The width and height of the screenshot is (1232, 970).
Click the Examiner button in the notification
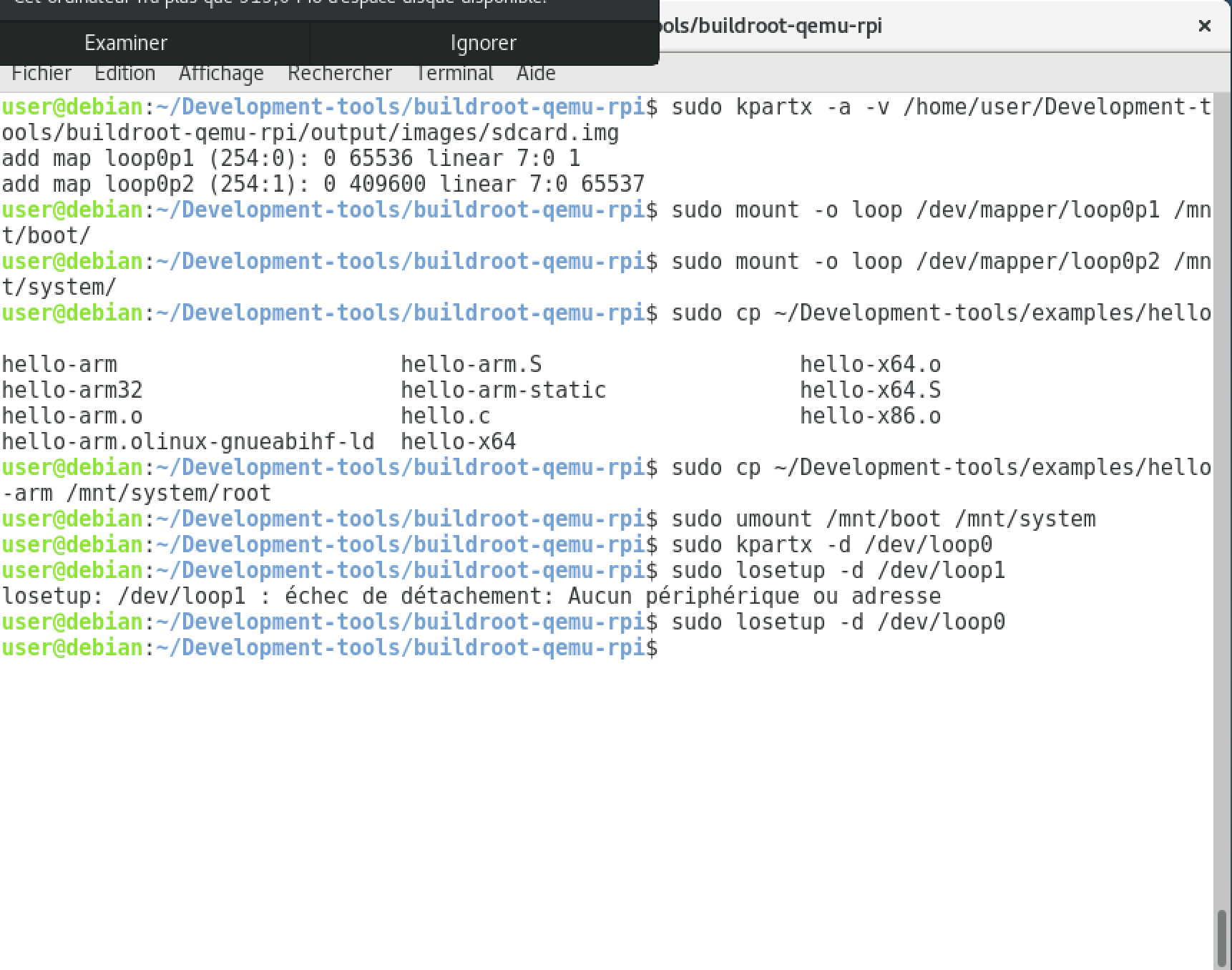(x=126, y=43)
